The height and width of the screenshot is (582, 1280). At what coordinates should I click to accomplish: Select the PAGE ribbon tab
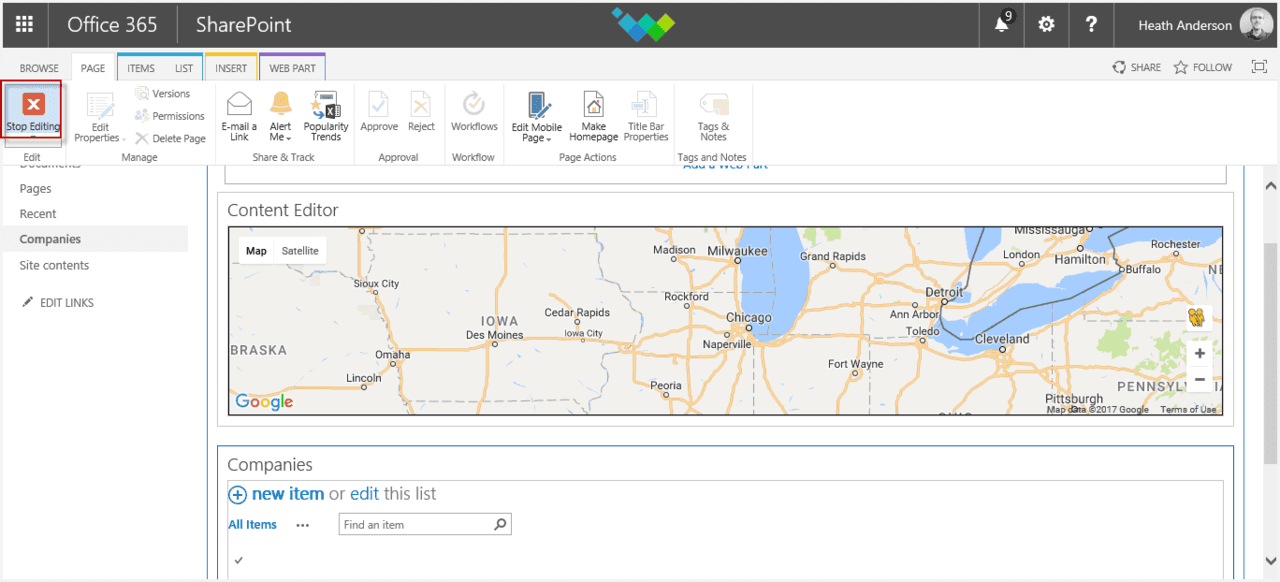pos(93,68)
